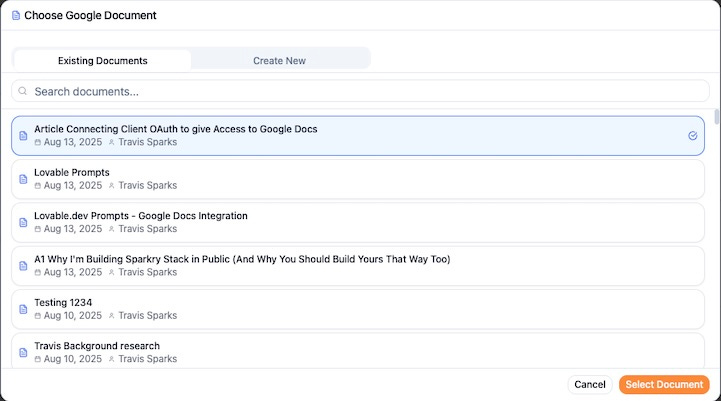721x401 pixels.
Task: Click person icon on Lovable Prompts row
Action: pos(111,186)
